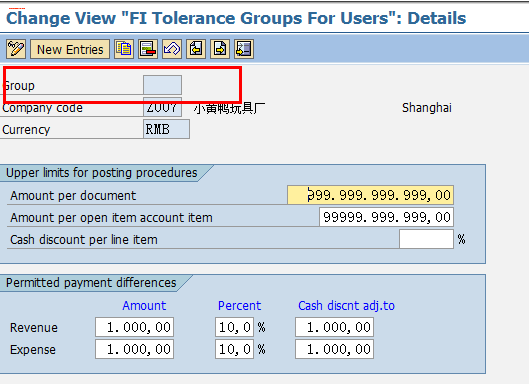Click the 'Cash discnt adj.to' column heading
This screenshot has height=384, width=529.
346,306
